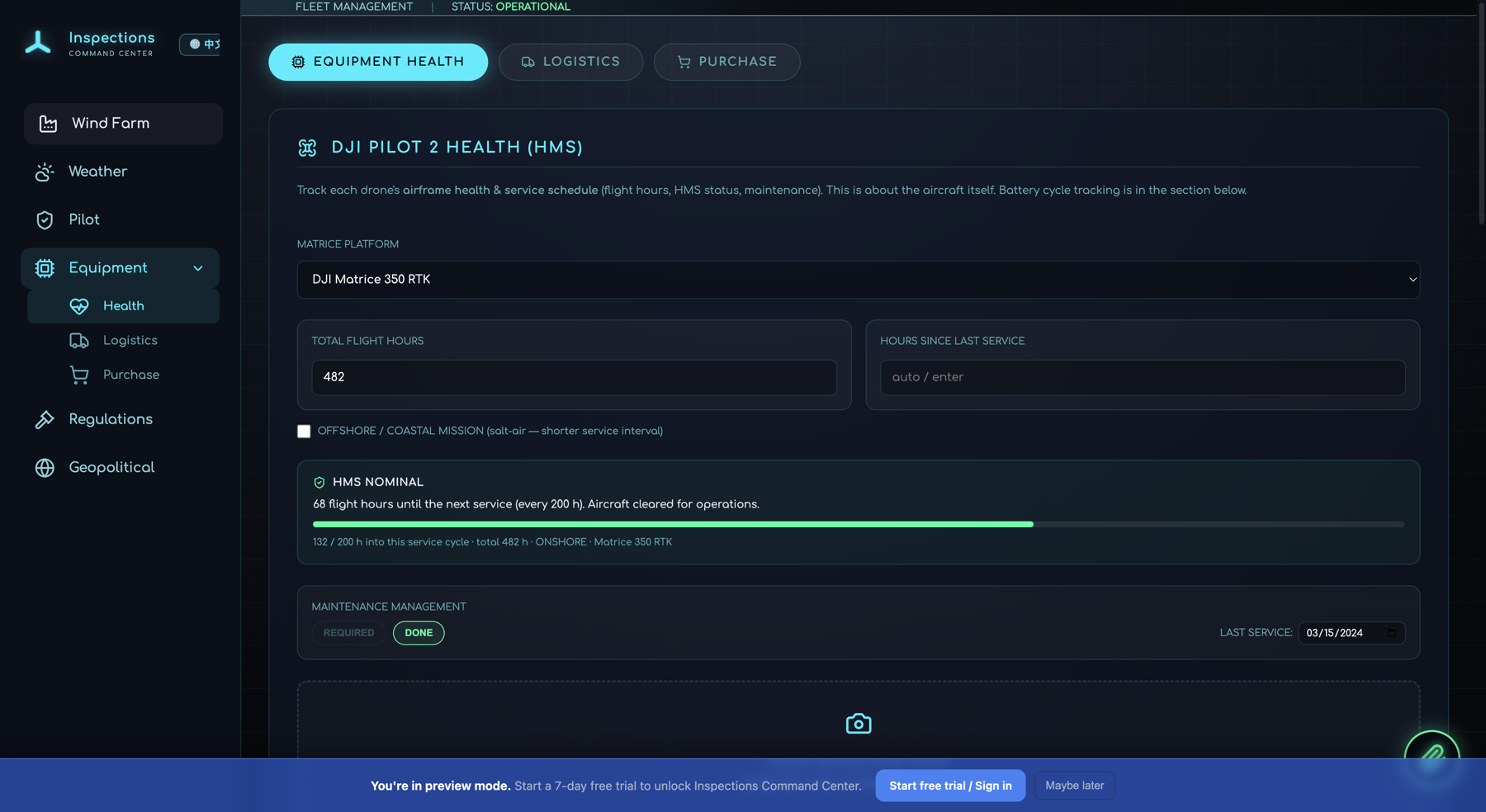Click the Inspections wind turbine logo icon
The image size is (1486, 812).
coord(38,41)
